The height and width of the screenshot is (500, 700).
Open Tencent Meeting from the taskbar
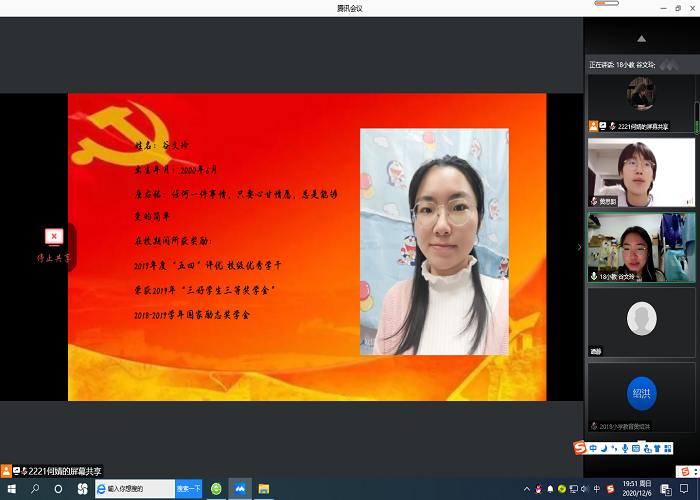point(240,489)
